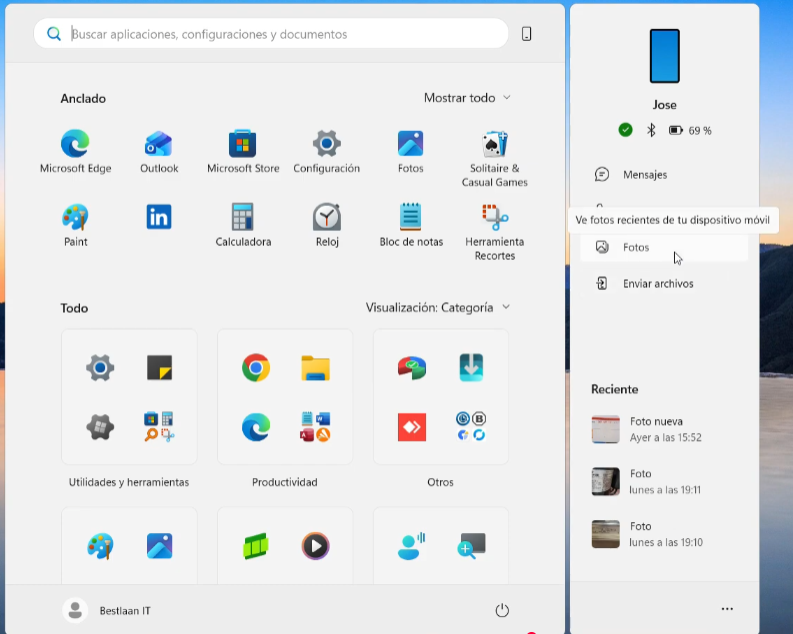Open the LinkedIn pinned app
793x634 pixels.
click(x=159, y=217)
